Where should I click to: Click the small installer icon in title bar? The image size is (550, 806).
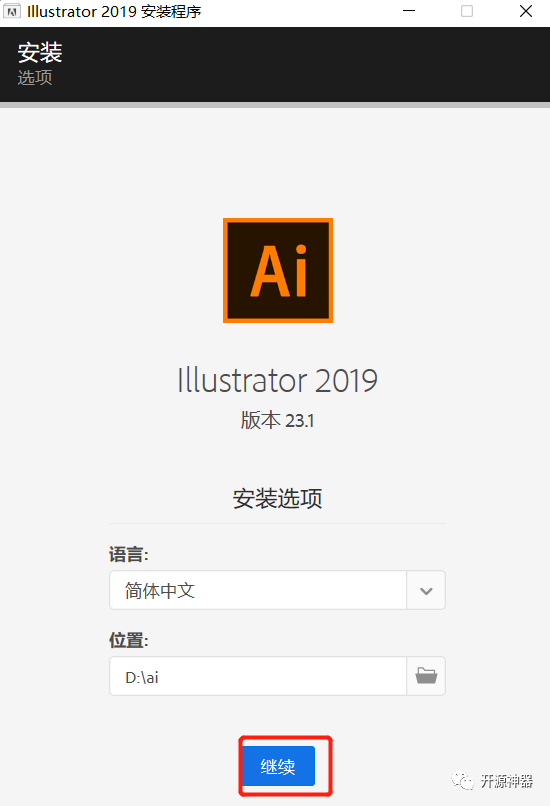click(x=11, y=11)
